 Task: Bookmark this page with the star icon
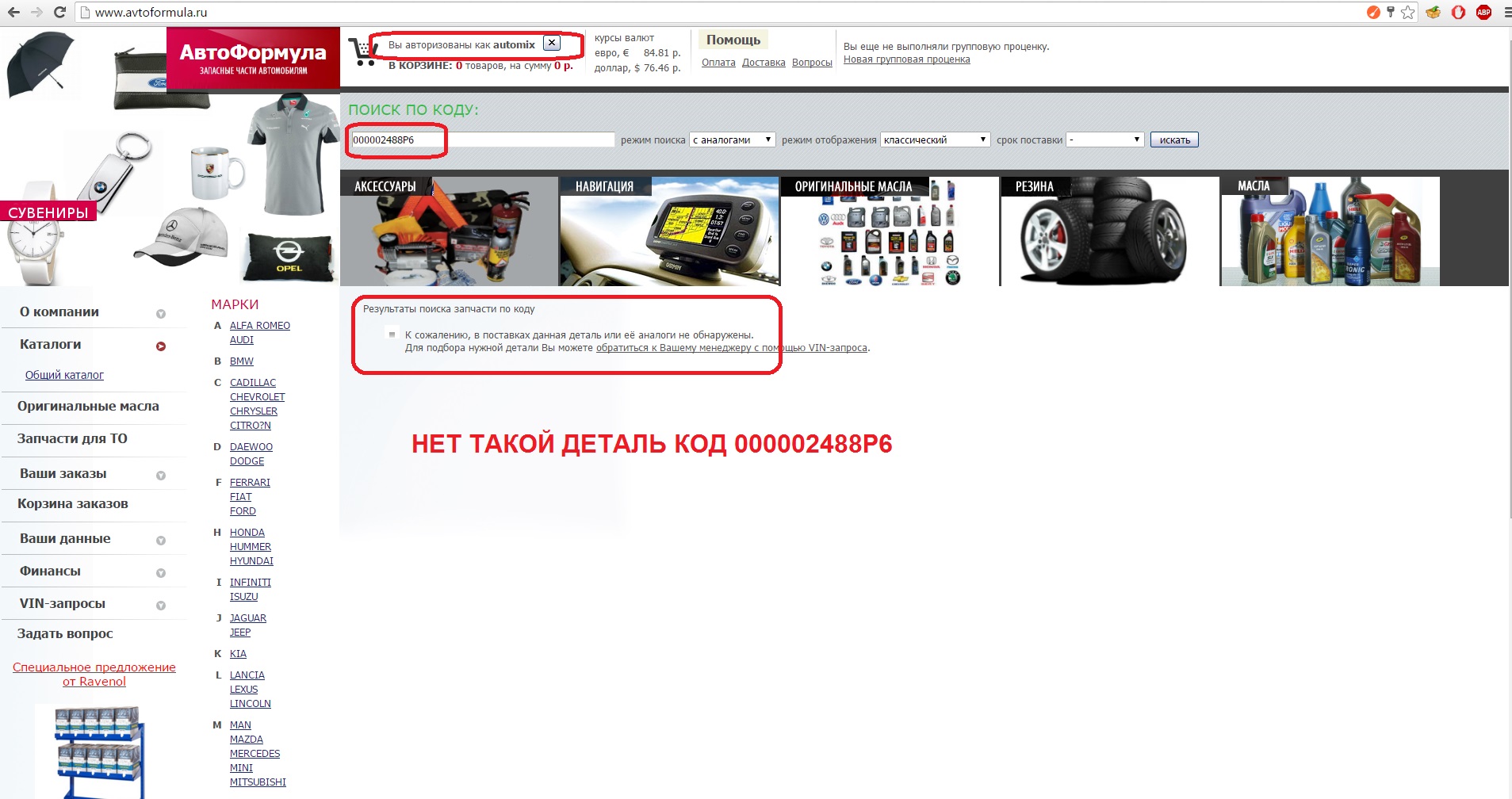[1408, 12]
